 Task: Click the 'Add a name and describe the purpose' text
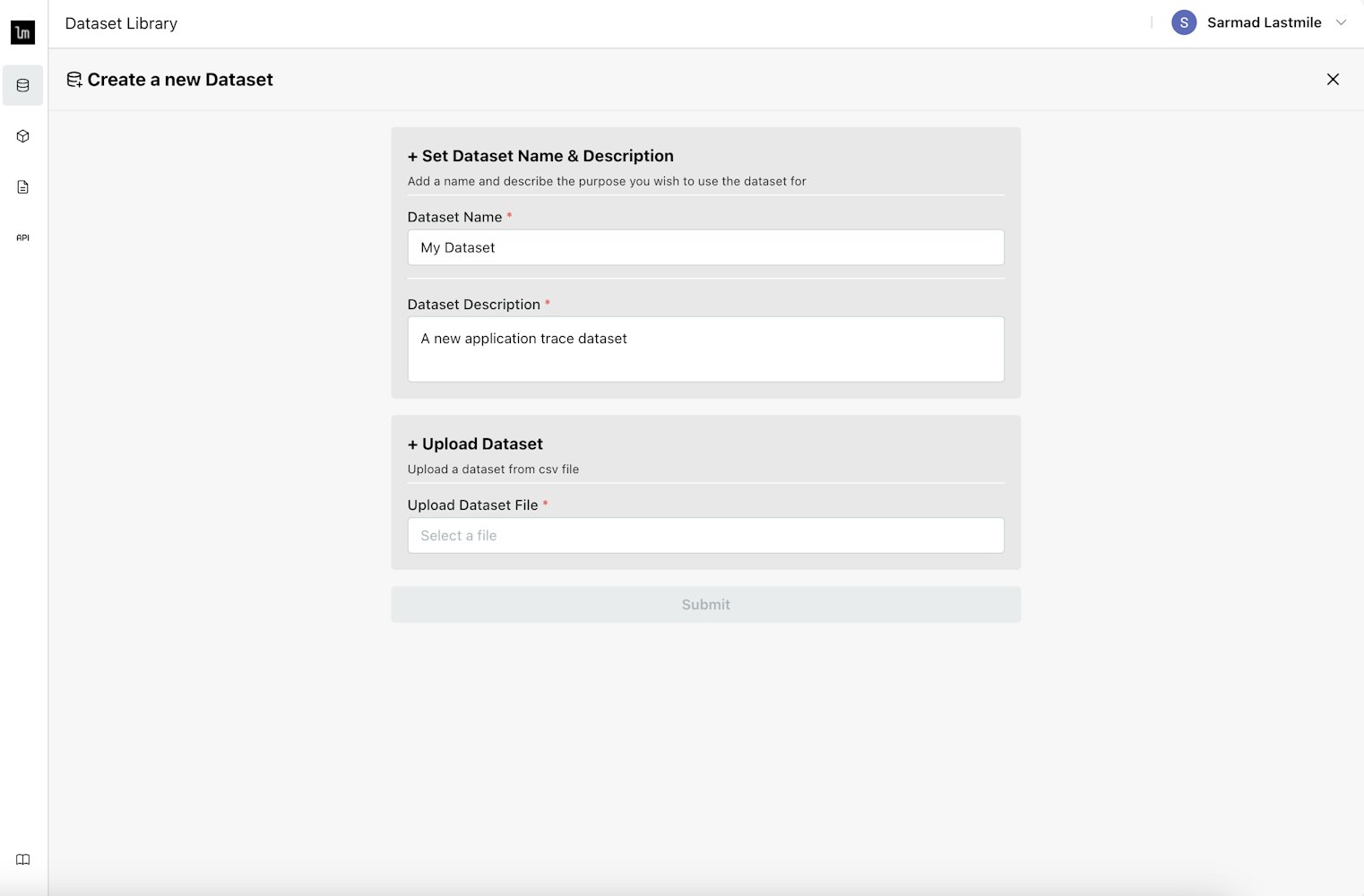click(607, 181)
